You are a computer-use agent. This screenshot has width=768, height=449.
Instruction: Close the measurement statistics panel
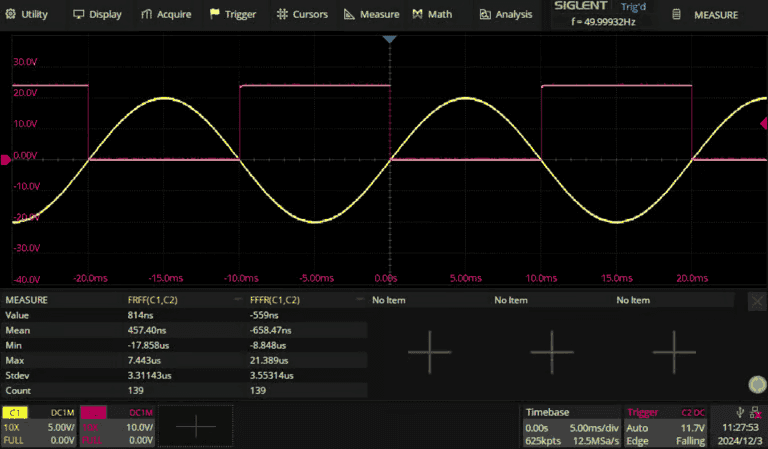pos(757,301)
